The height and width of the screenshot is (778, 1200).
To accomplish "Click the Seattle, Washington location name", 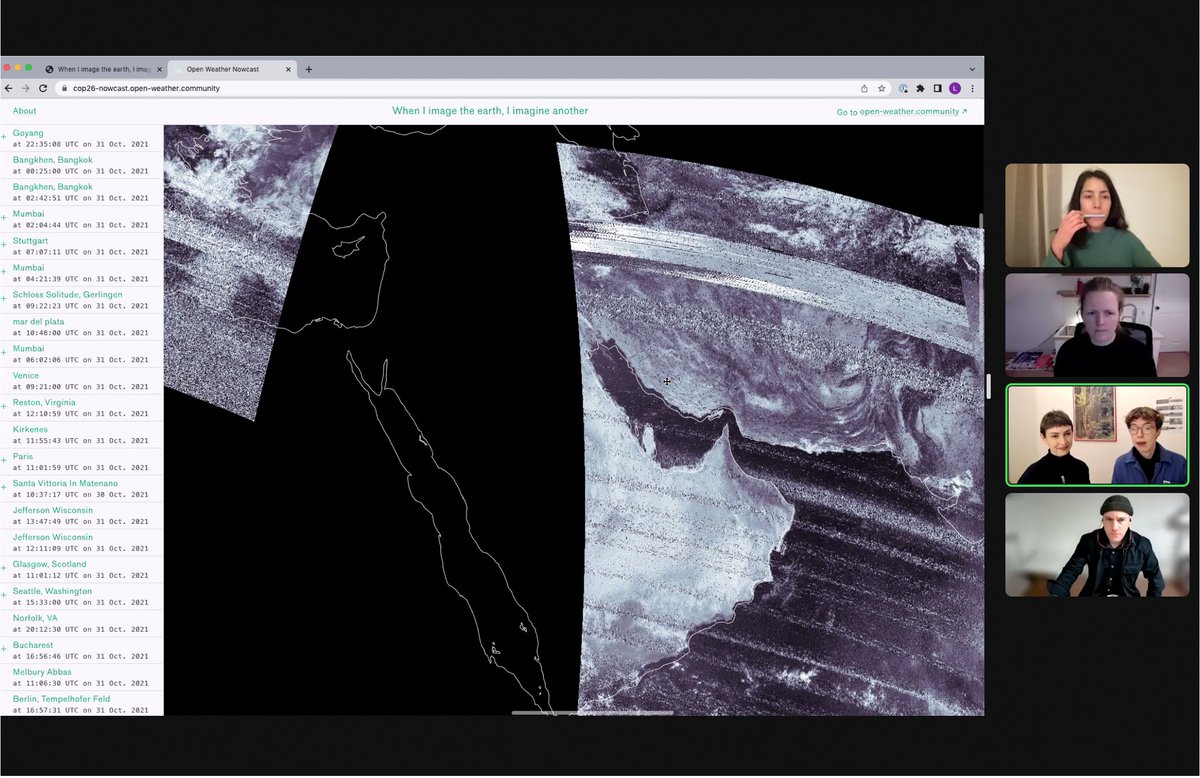I will point(52,592).
